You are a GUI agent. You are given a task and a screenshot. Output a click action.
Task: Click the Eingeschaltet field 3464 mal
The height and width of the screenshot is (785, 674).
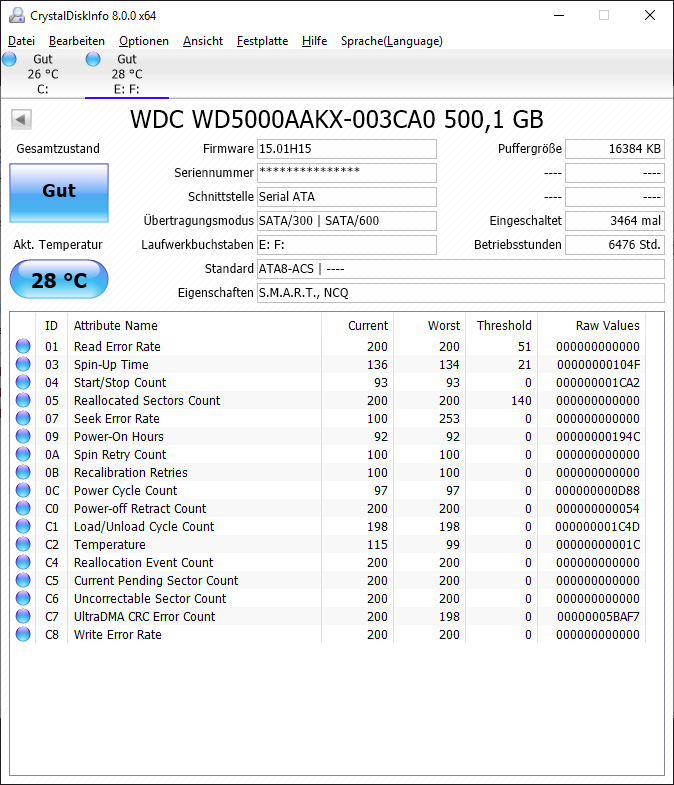615,221
